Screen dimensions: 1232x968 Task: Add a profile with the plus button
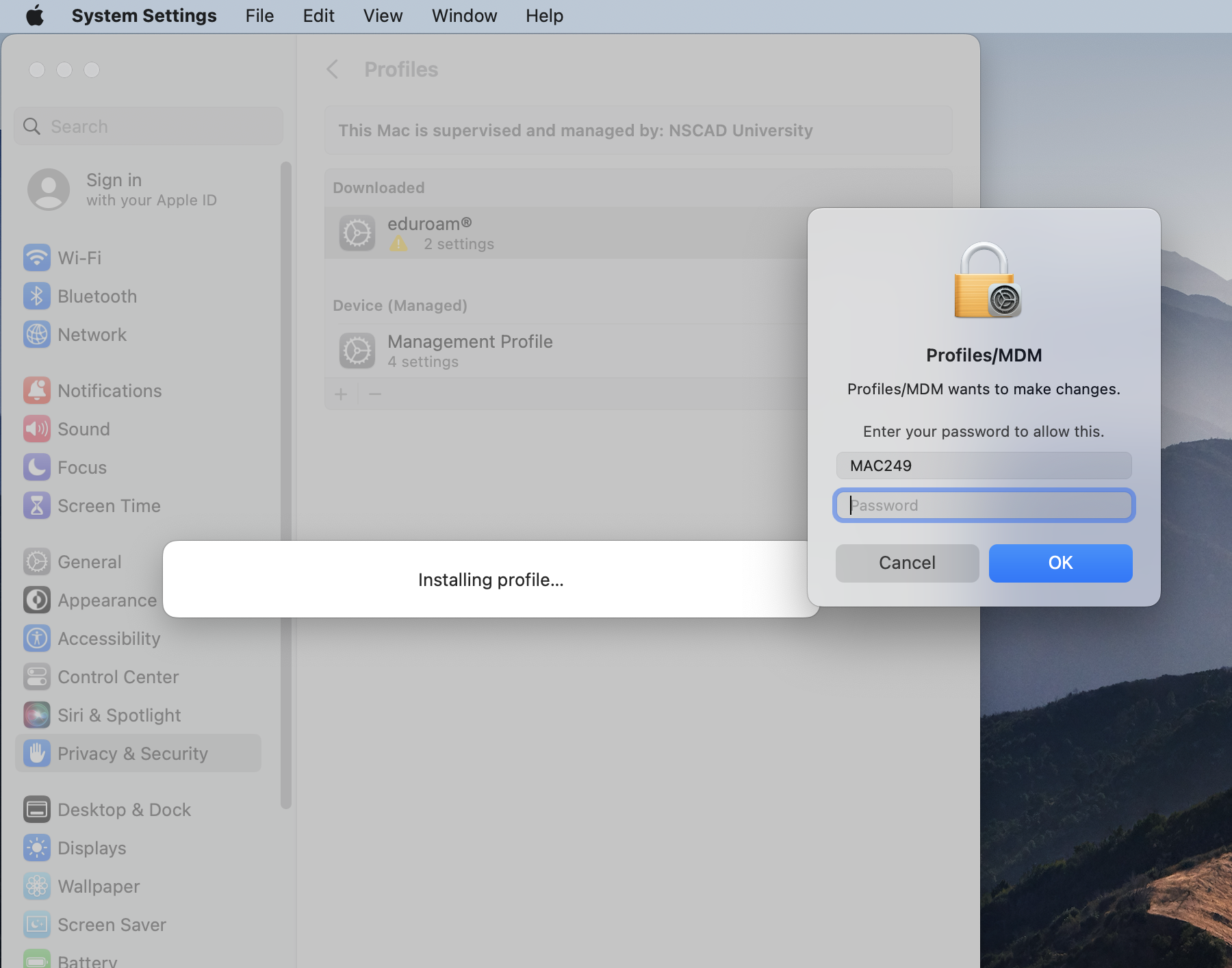coord(341,394)
